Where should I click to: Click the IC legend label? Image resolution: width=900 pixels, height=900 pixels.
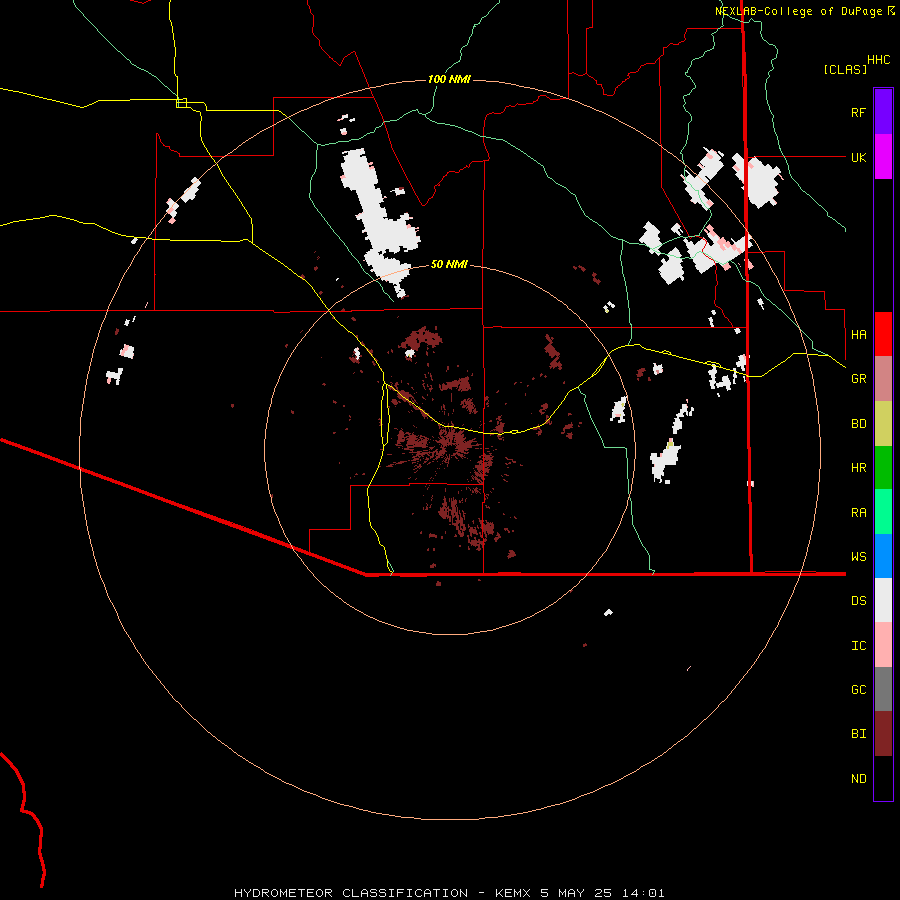pos(858,646)
